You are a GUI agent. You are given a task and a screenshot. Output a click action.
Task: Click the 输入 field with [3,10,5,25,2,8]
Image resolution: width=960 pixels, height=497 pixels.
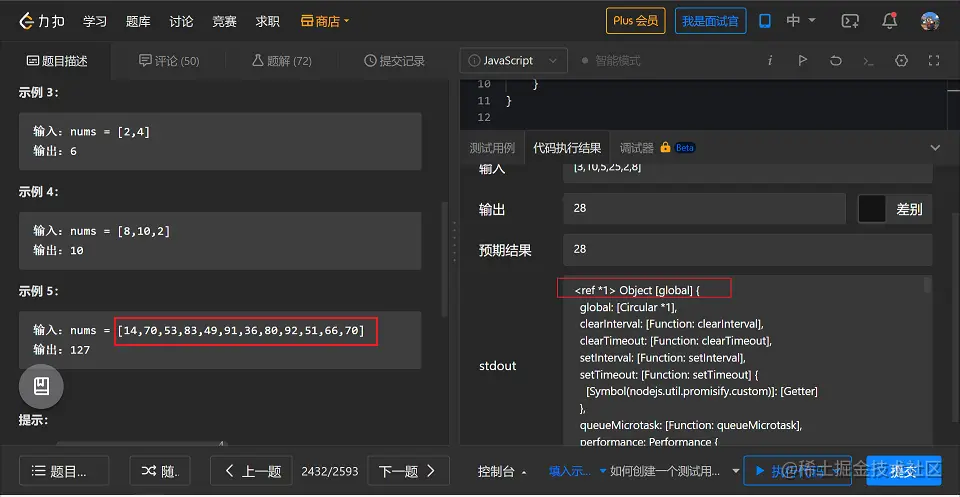(748, 171)
